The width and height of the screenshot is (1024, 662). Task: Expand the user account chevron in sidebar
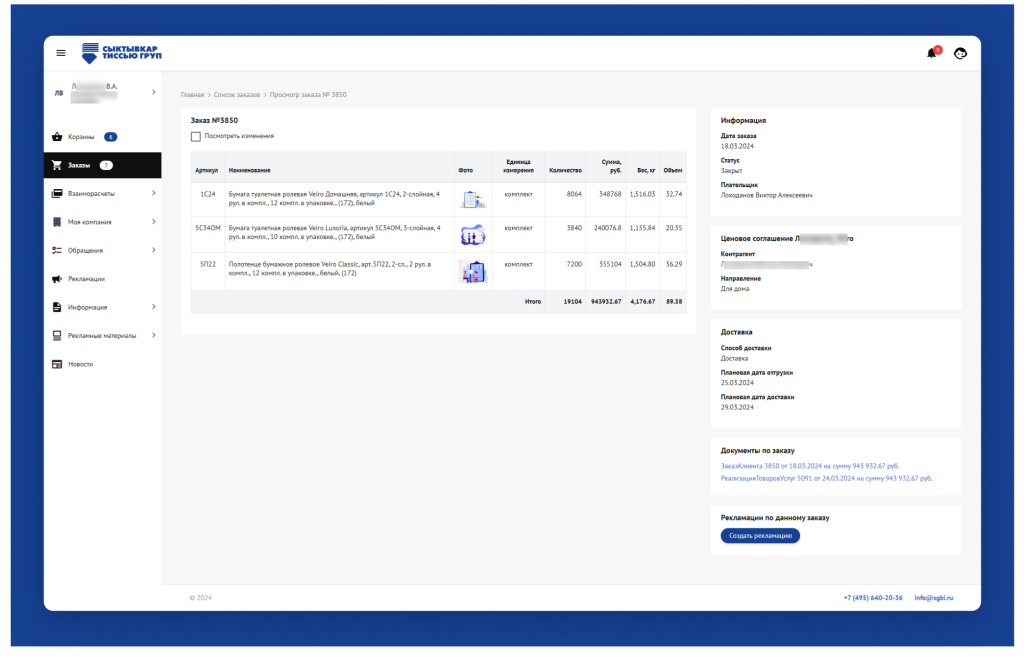[x=153, y=92]
